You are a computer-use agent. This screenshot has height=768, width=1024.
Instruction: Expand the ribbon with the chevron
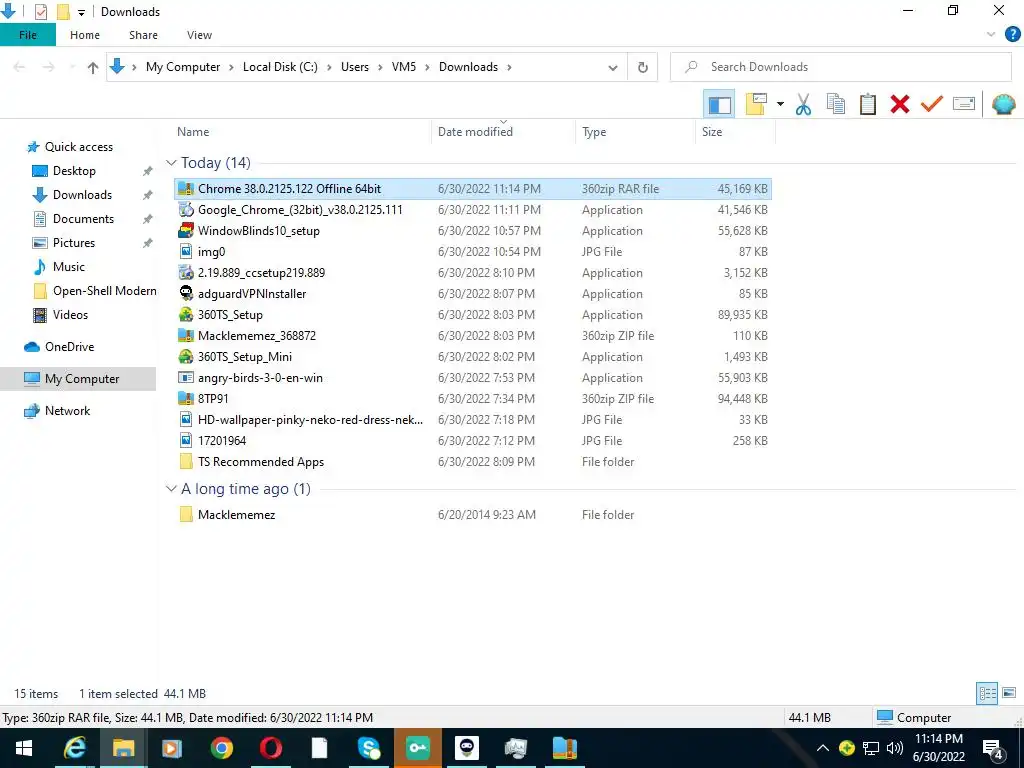[991, 35]
